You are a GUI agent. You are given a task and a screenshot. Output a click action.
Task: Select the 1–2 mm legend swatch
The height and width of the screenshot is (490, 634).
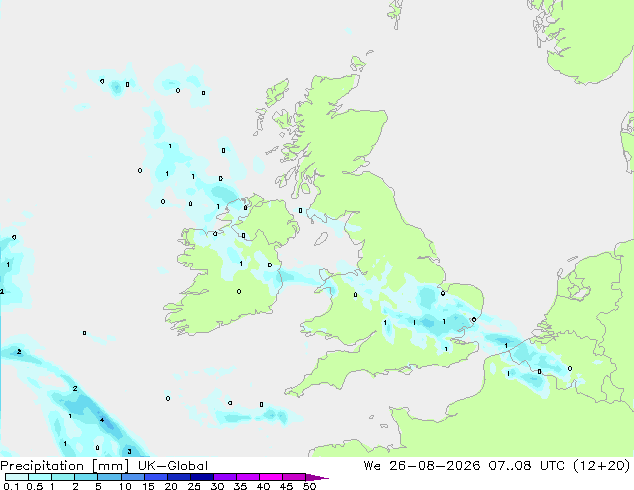63,477
